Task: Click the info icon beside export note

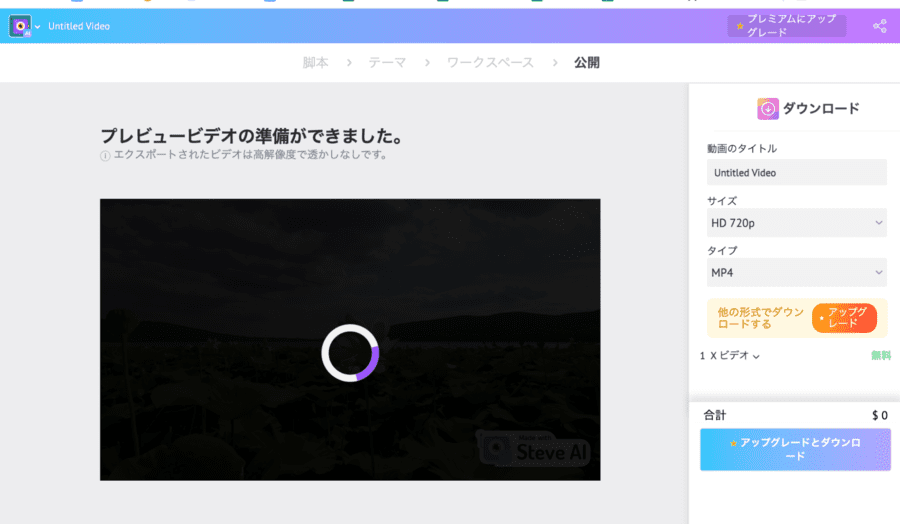Action: point(105,156)
